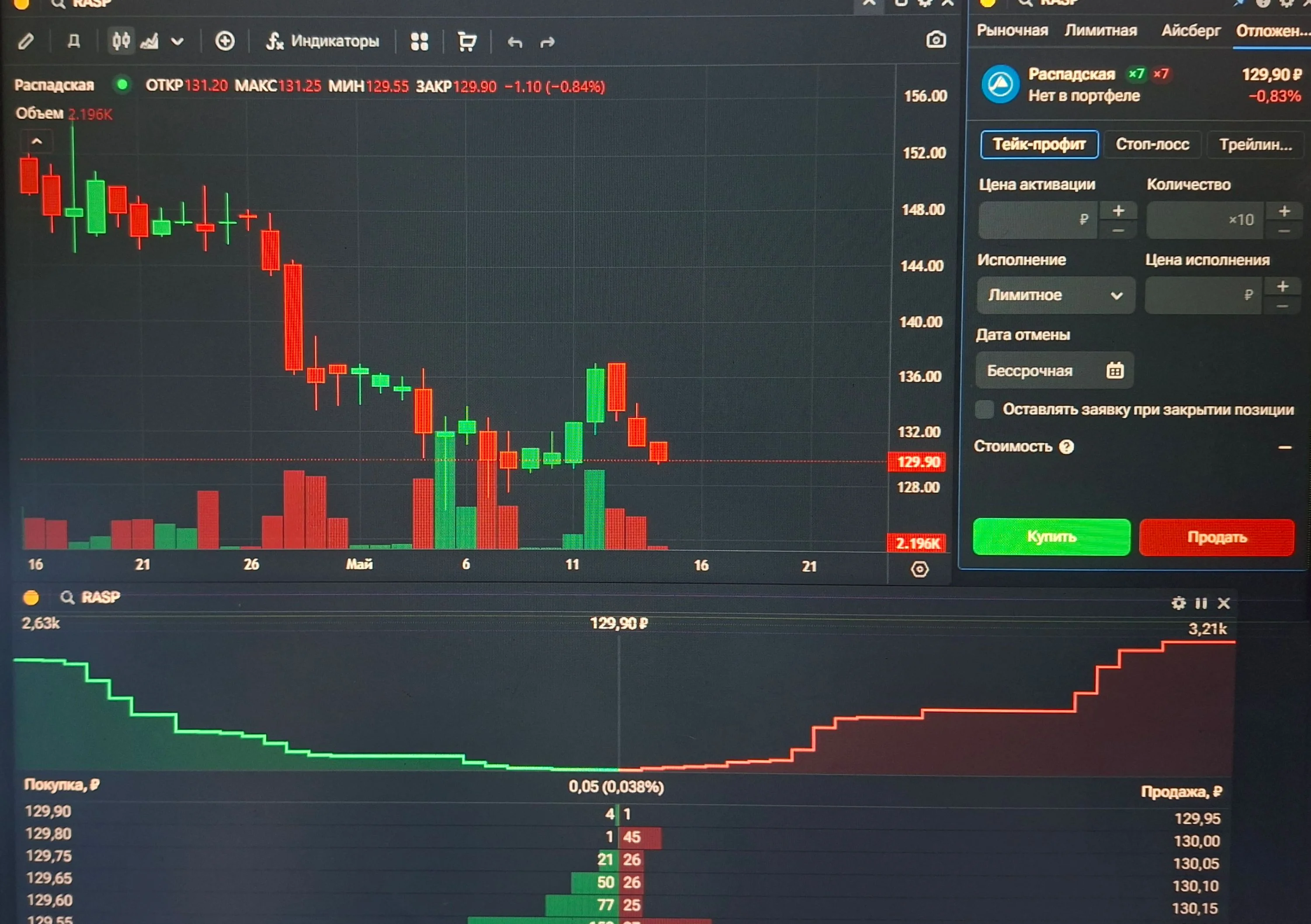Select the pencil drawing tool

click(x=26, y=42)
